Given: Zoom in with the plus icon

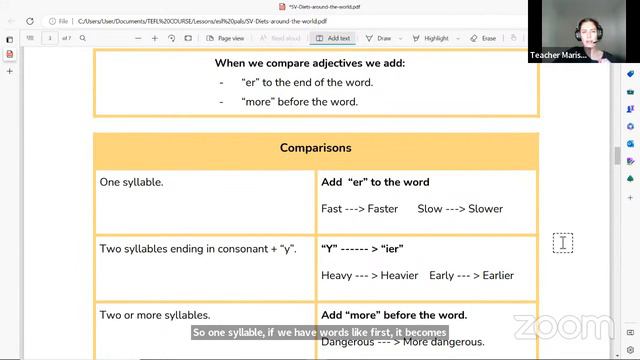Looking at the screenshot, I should tap(155, 38).
